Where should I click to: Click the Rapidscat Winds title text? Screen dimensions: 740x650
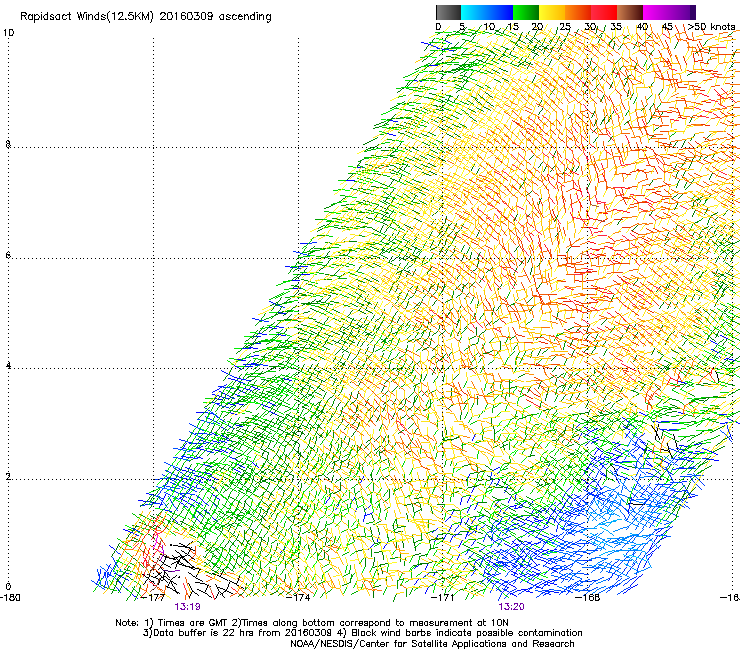[146, 17]
